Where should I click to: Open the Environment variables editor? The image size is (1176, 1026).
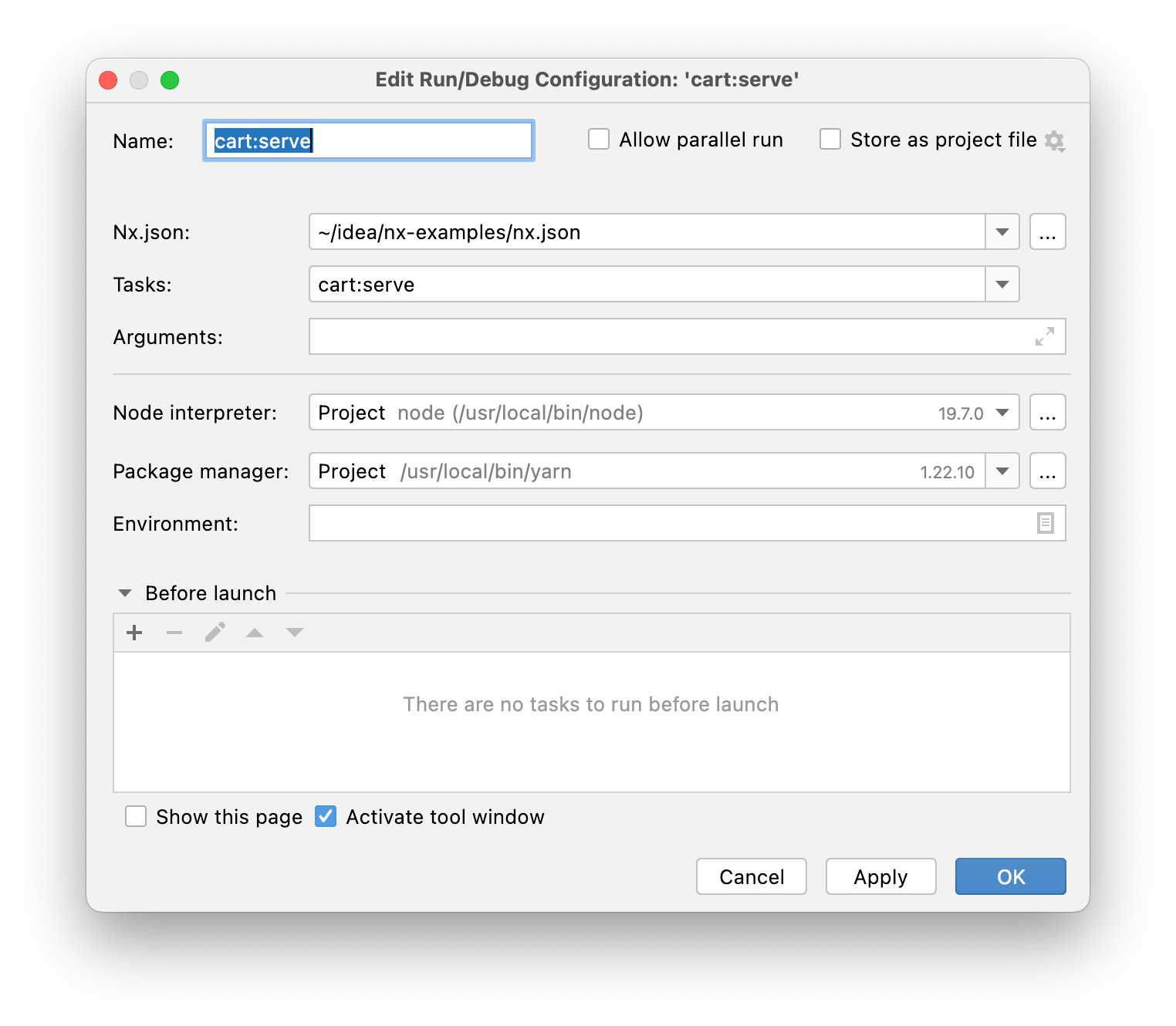coord(1045,523)
